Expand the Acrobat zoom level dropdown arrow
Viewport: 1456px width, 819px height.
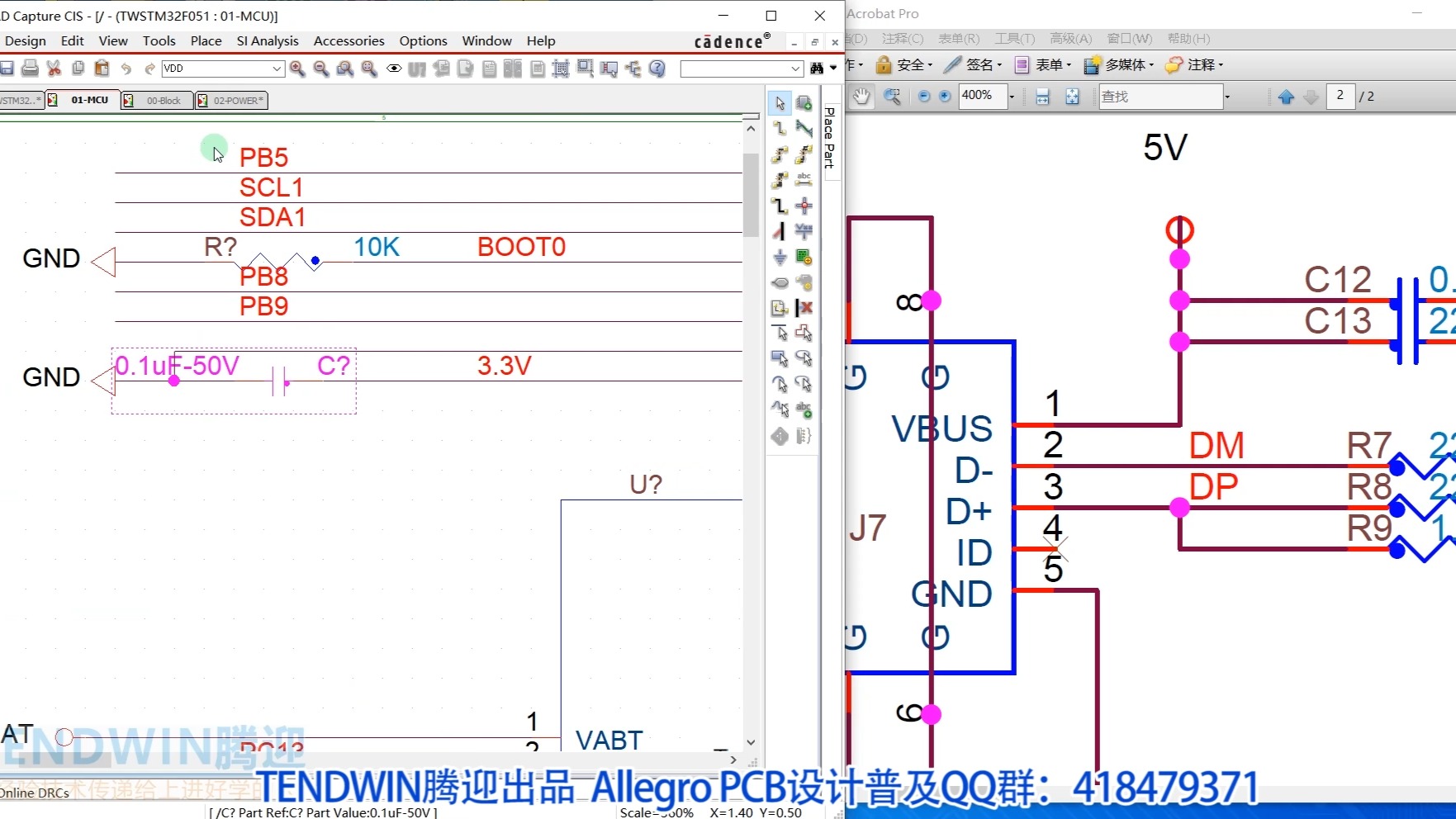click(x=1012, y=97)
